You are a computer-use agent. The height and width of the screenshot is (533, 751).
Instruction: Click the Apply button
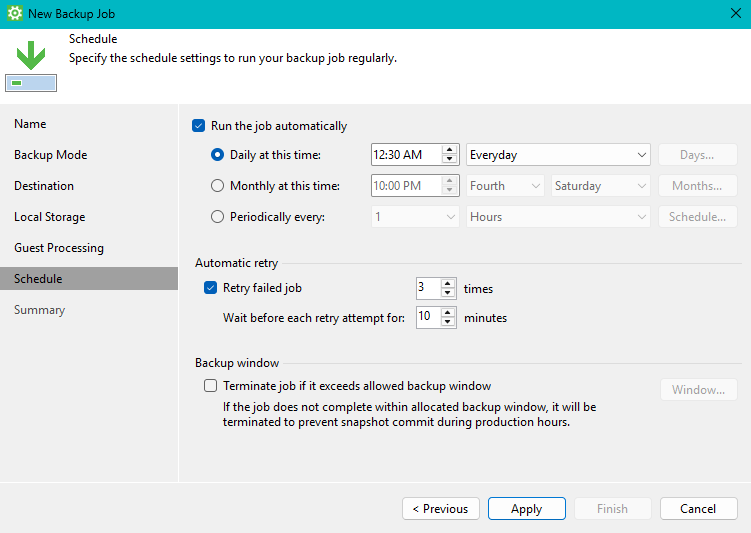point(527,509)
